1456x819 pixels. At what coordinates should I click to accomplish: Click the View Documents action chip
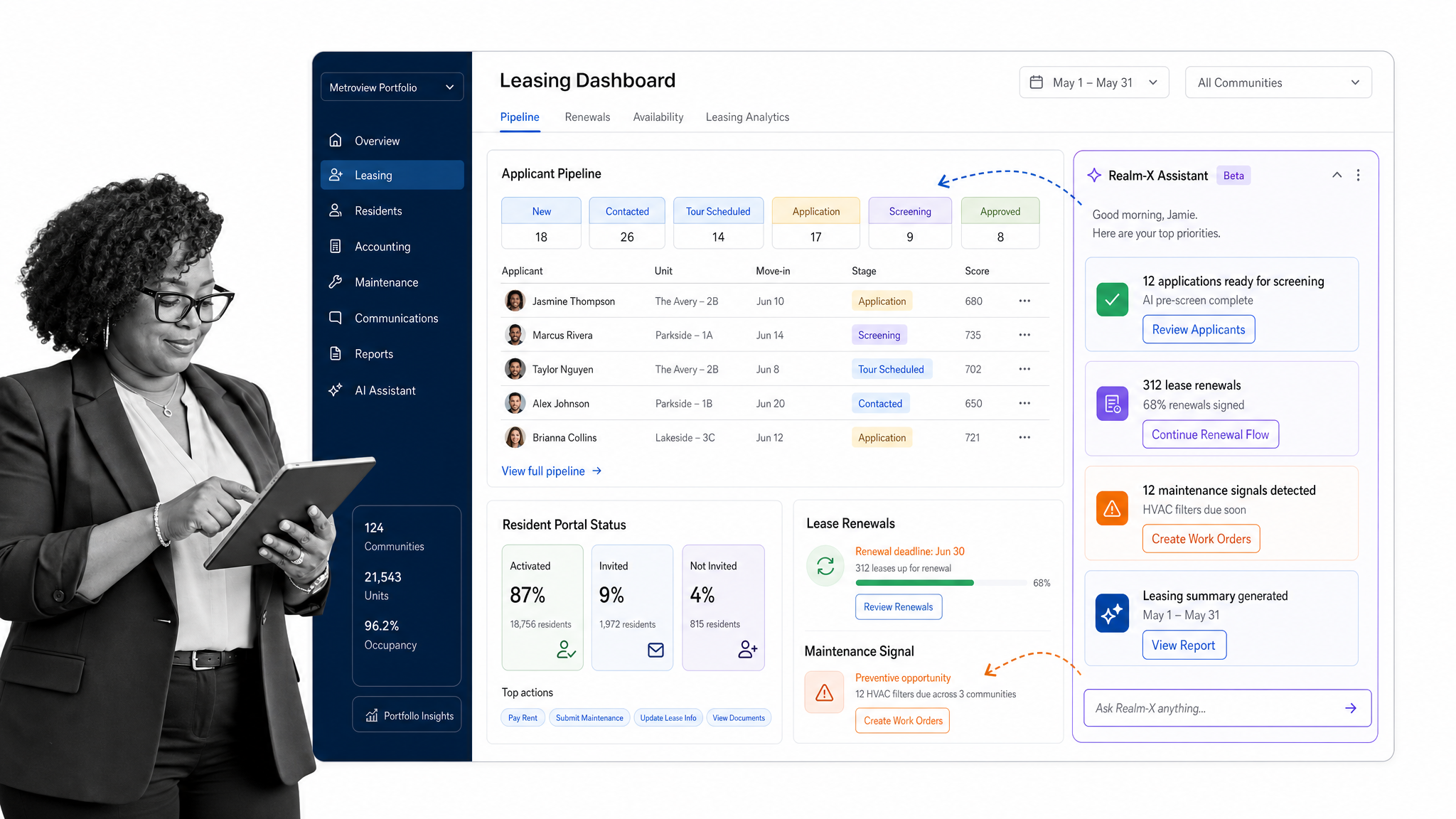click(x=739, y=718)
